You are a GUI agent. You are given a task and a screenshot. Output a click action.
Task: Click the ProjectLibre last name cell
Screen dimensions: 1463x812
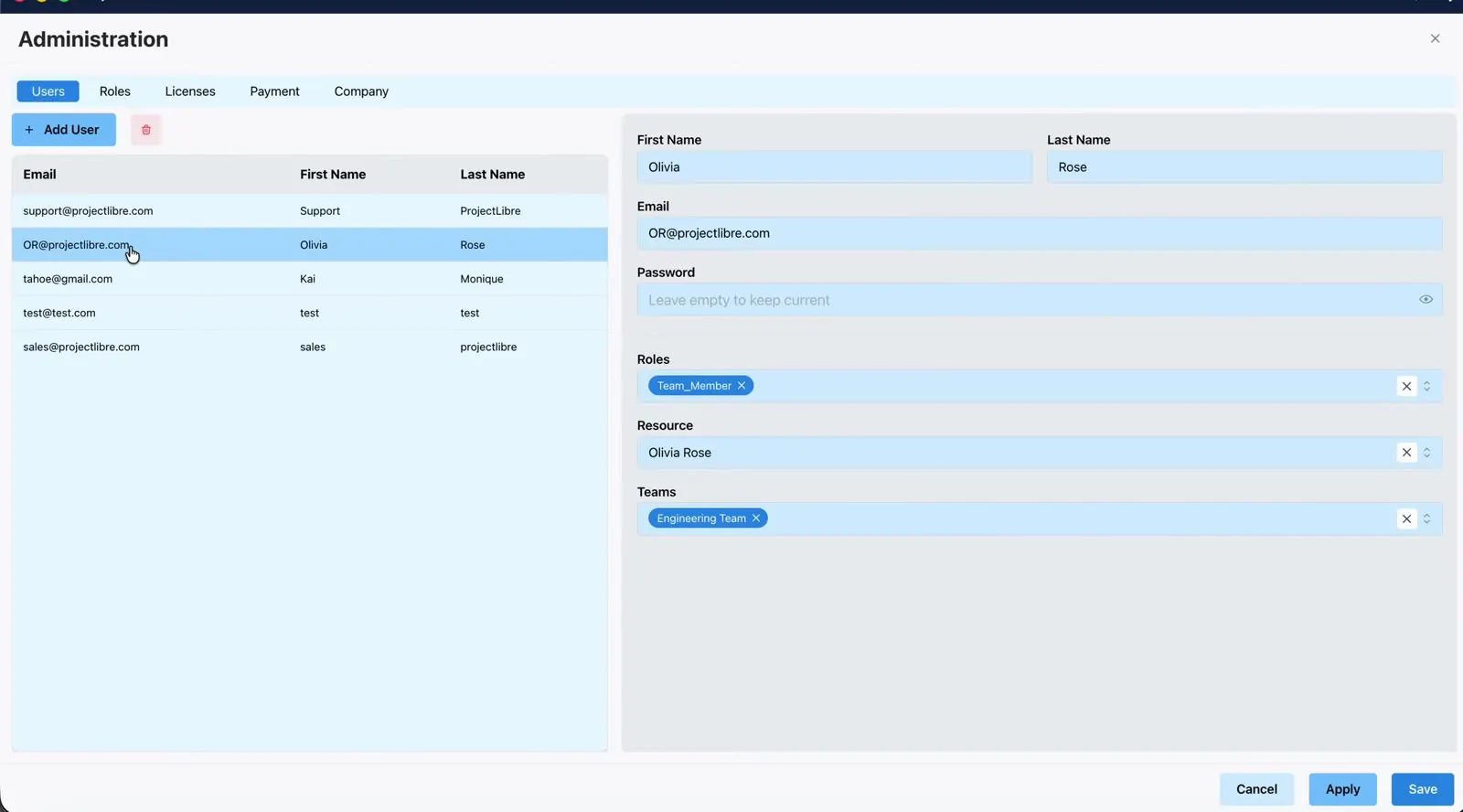490,211
